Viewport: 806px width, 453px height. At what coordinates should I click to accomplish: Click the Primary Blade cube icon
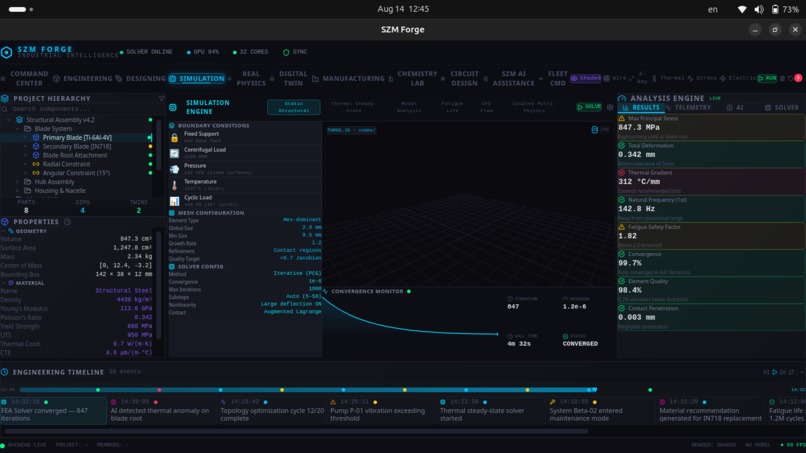point(36,137)
